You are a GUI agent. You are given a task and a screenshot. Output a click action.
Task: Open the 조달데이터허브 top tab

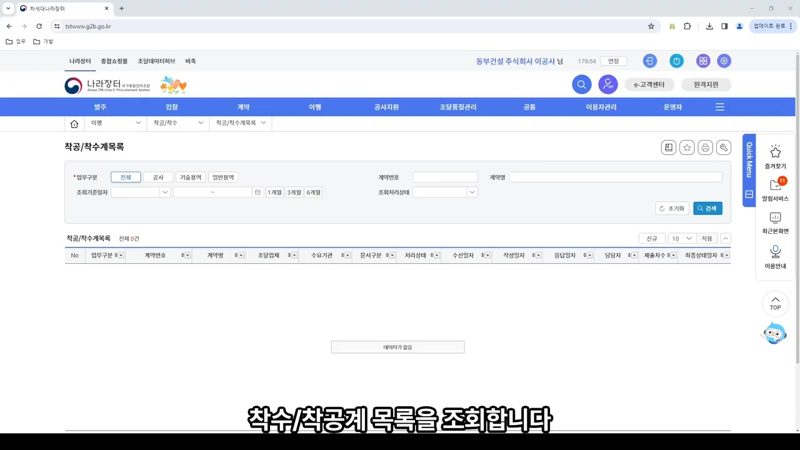point(156,61)
